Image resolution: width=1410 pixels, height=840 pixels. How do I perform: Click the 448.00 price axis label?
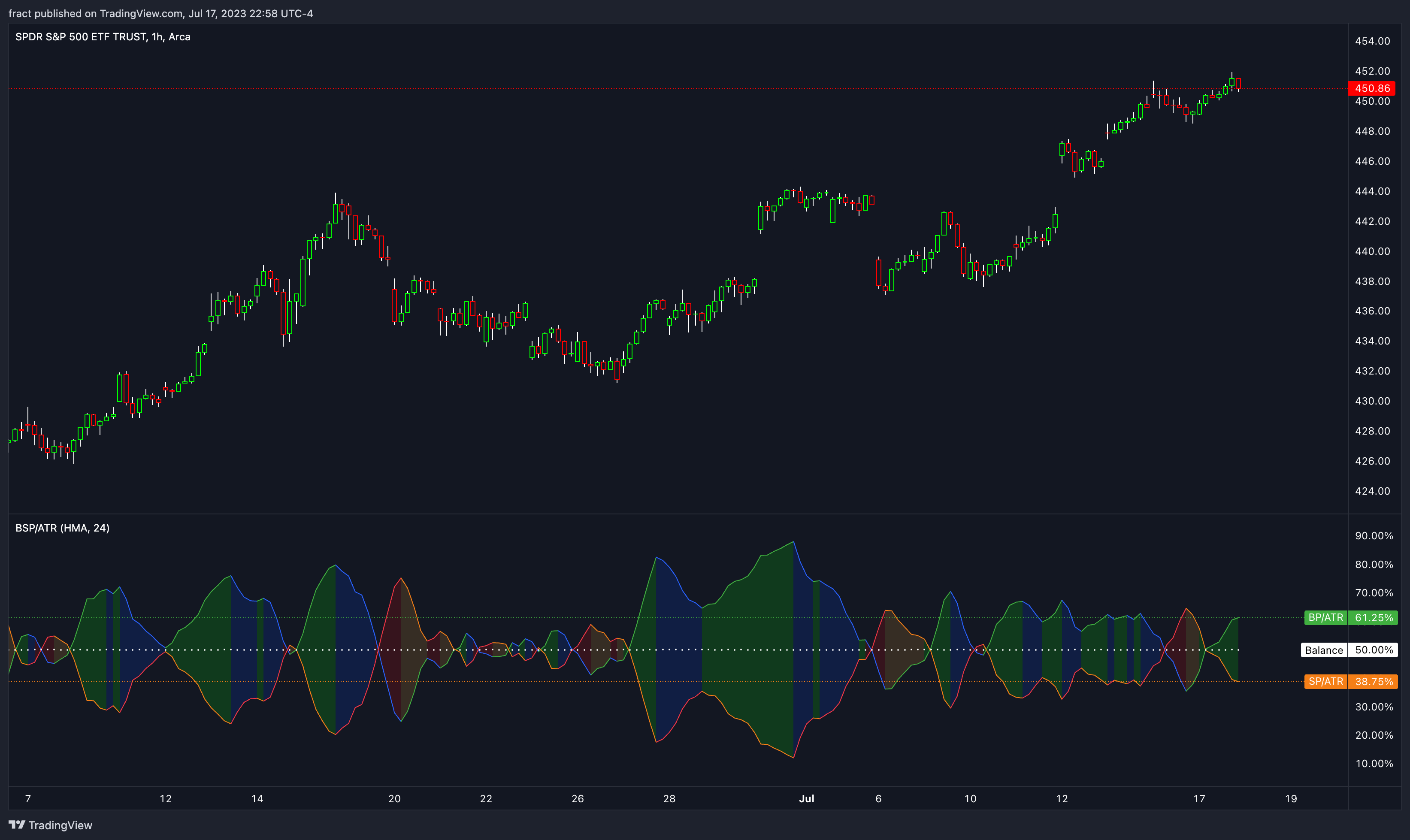click(1372, 131)
